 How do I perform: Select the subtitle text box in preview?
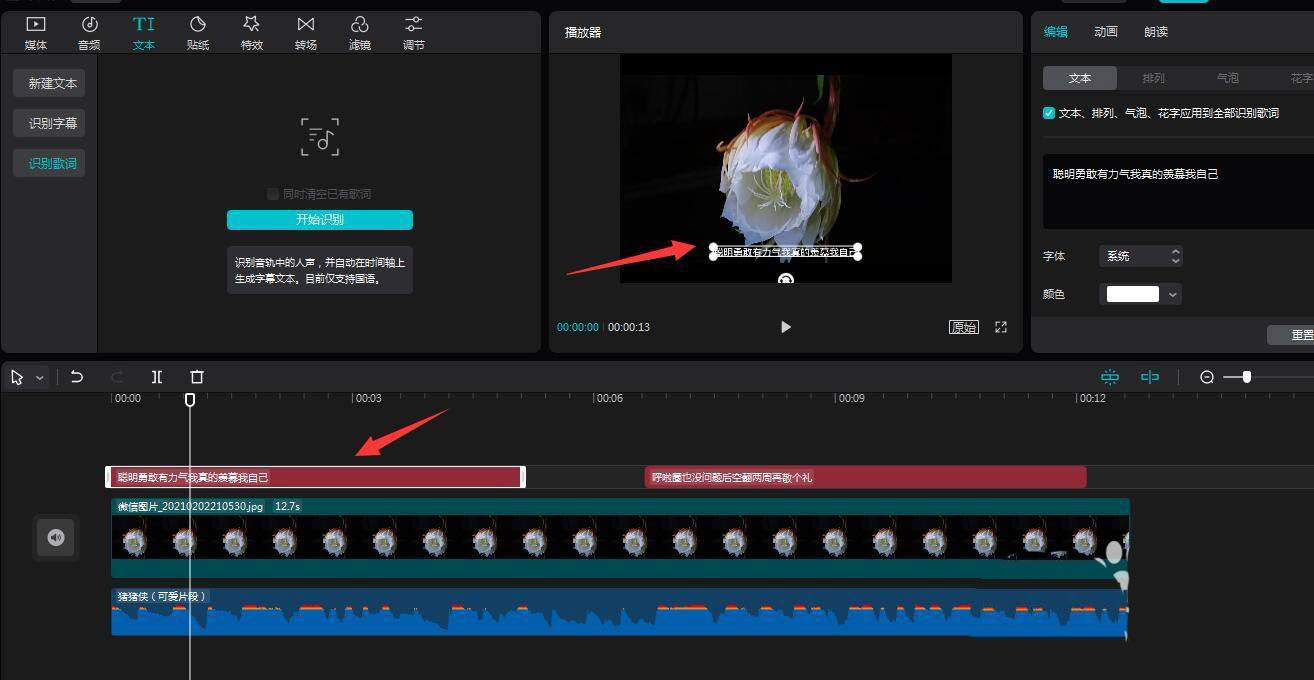[x=786, y=252]
